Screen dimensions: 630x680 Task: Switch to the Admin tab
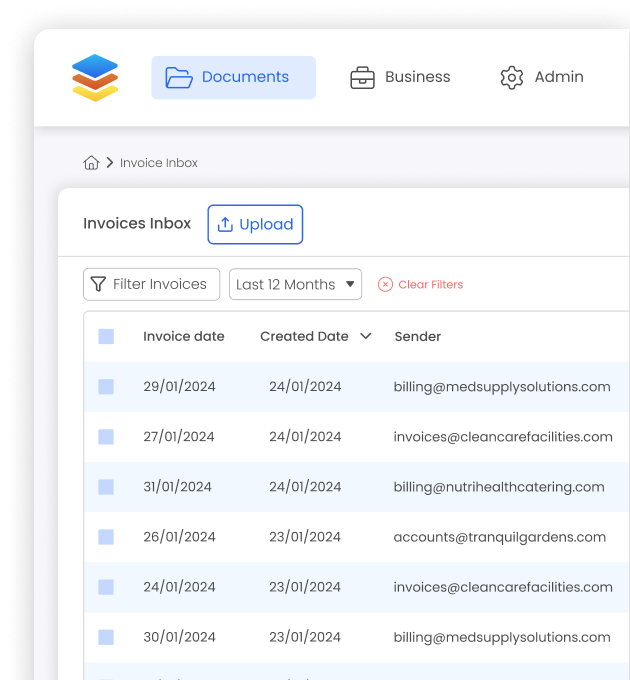(x=558, y=78)
